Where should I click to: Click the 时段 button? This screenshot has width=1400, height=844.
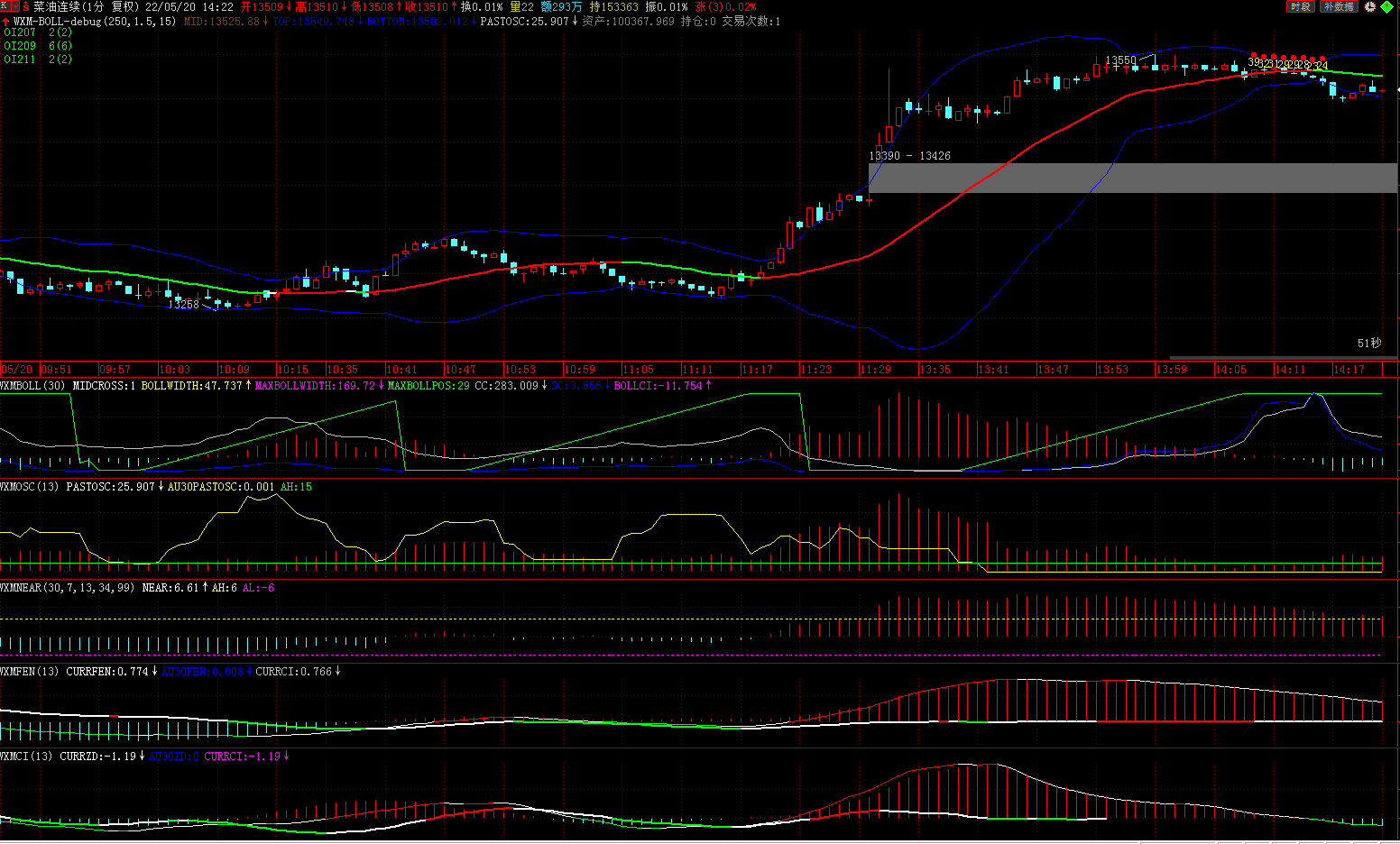point(1300,6)
